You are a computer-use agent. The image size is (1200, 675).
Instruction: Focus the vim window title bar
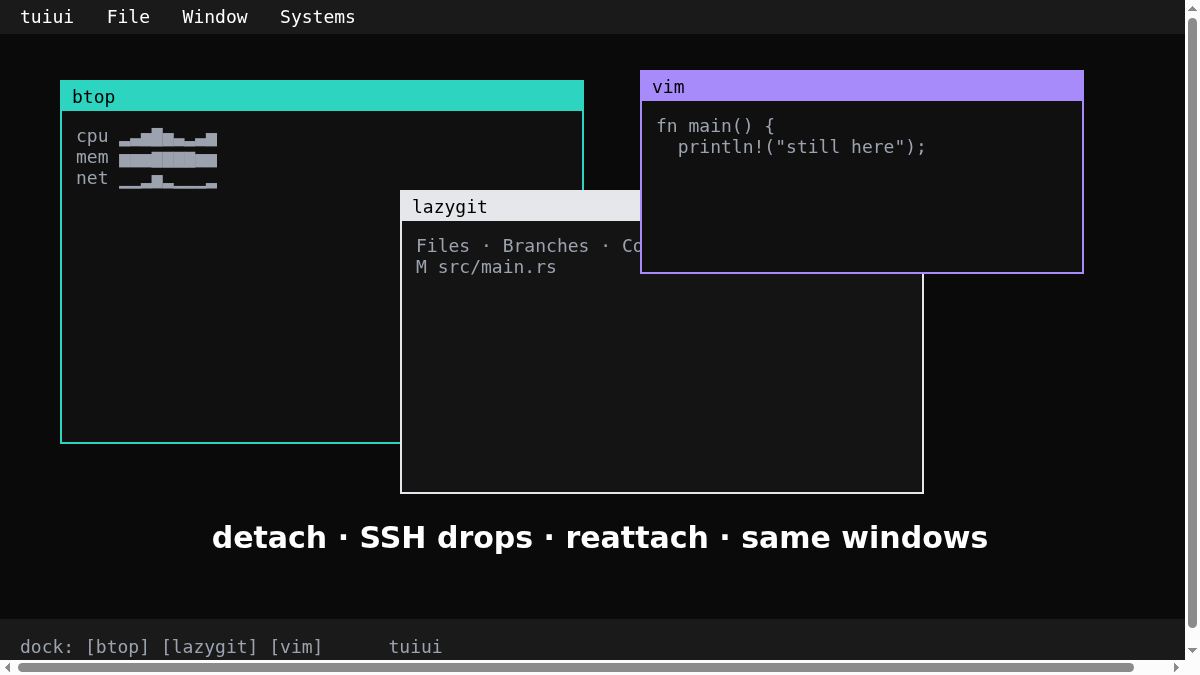(x=862, y=86)
